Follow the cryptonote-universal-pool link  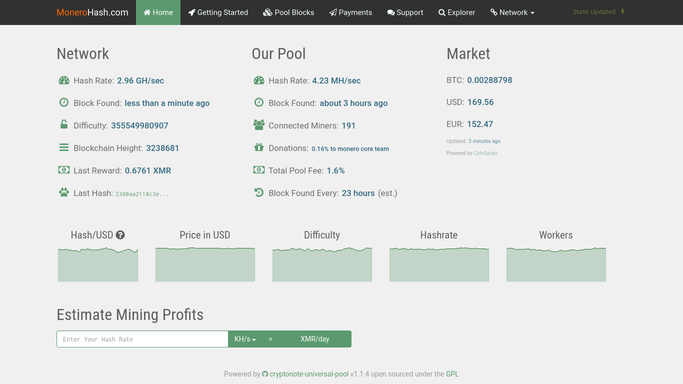pos(309,374)
